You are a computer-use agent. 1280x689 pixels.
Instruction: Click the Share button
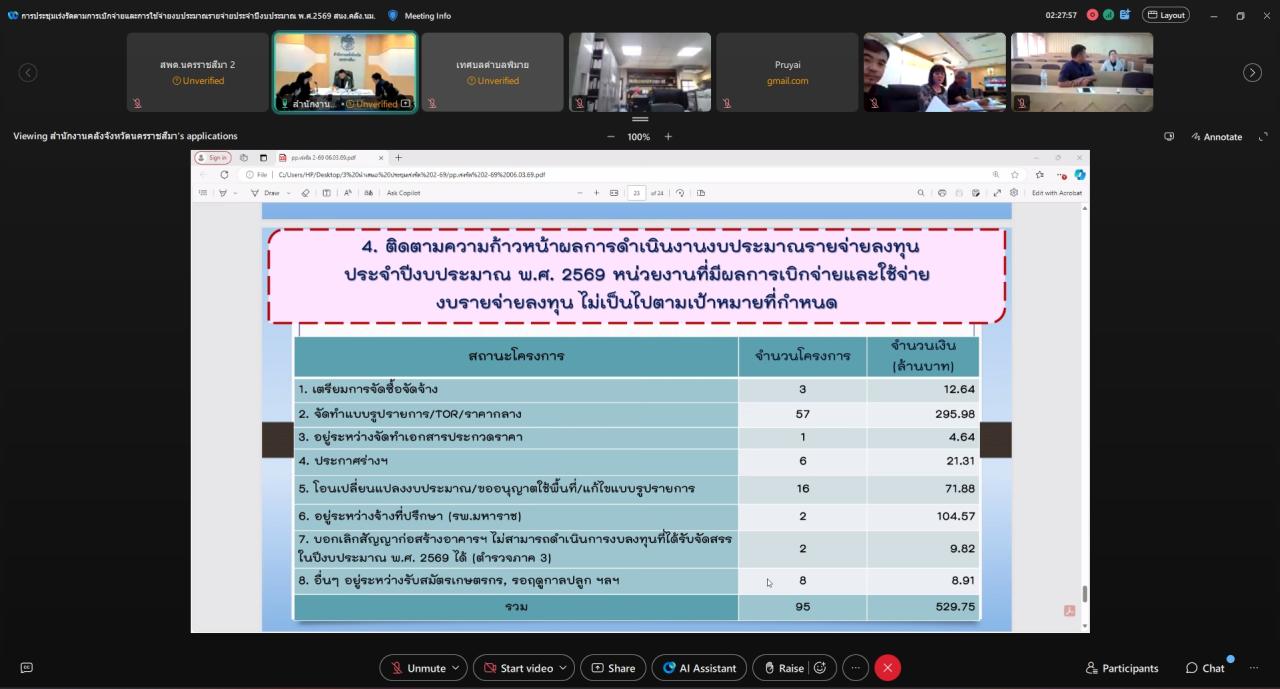[x=612, y=668]
